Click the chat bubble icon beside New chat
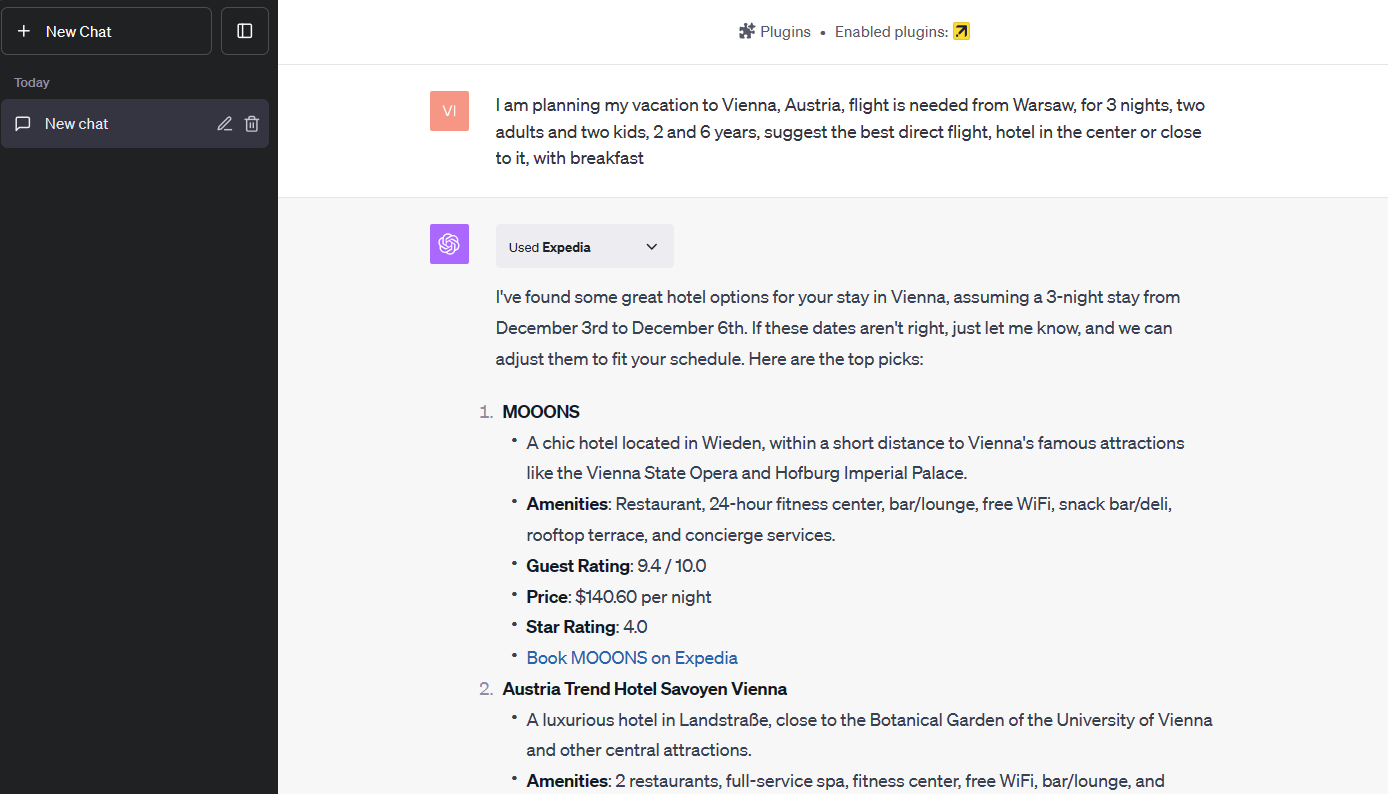 click(x=23, y=124)
